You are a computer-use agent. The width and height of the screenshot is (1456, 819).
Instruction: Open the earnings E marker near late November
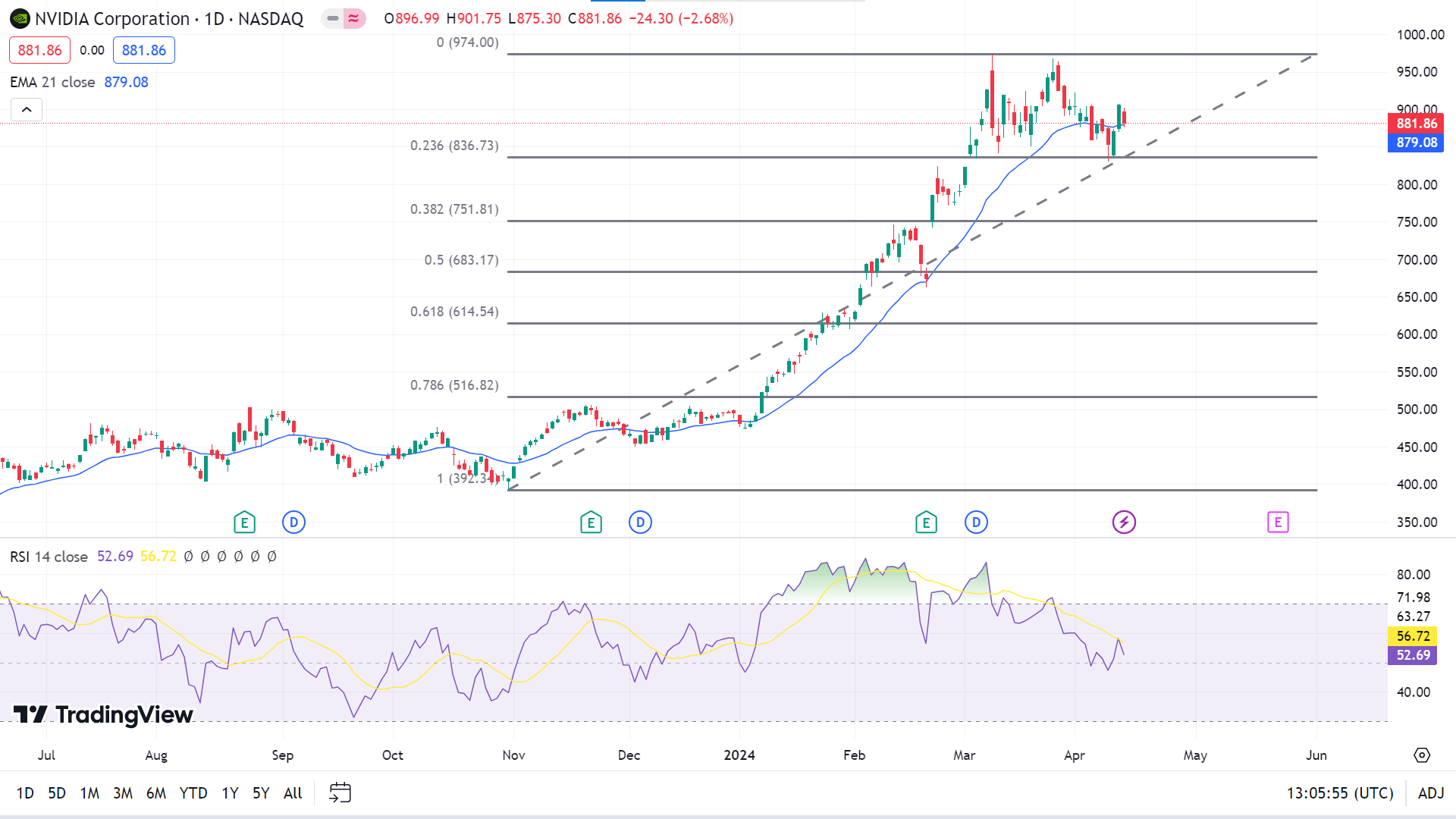click(591, 522)
